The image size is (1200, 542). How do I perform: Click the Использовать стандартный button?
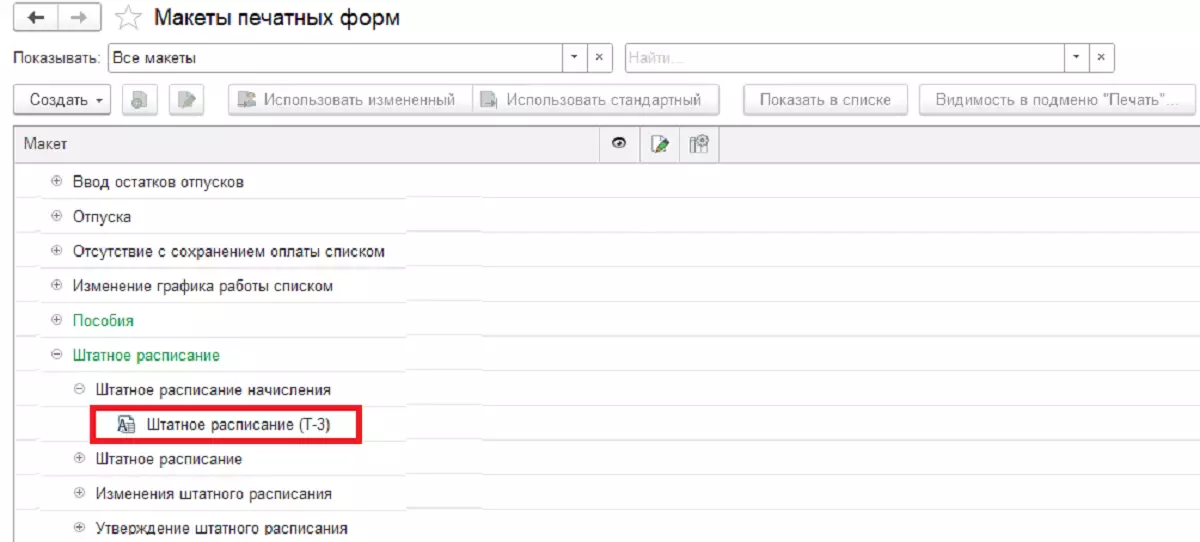tap(597, 100)
